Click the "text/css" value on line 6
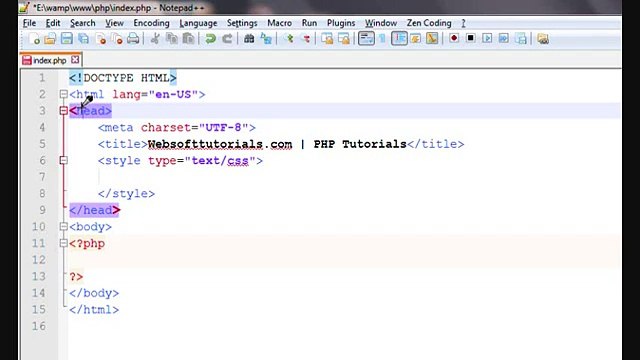 click(220, 160)
